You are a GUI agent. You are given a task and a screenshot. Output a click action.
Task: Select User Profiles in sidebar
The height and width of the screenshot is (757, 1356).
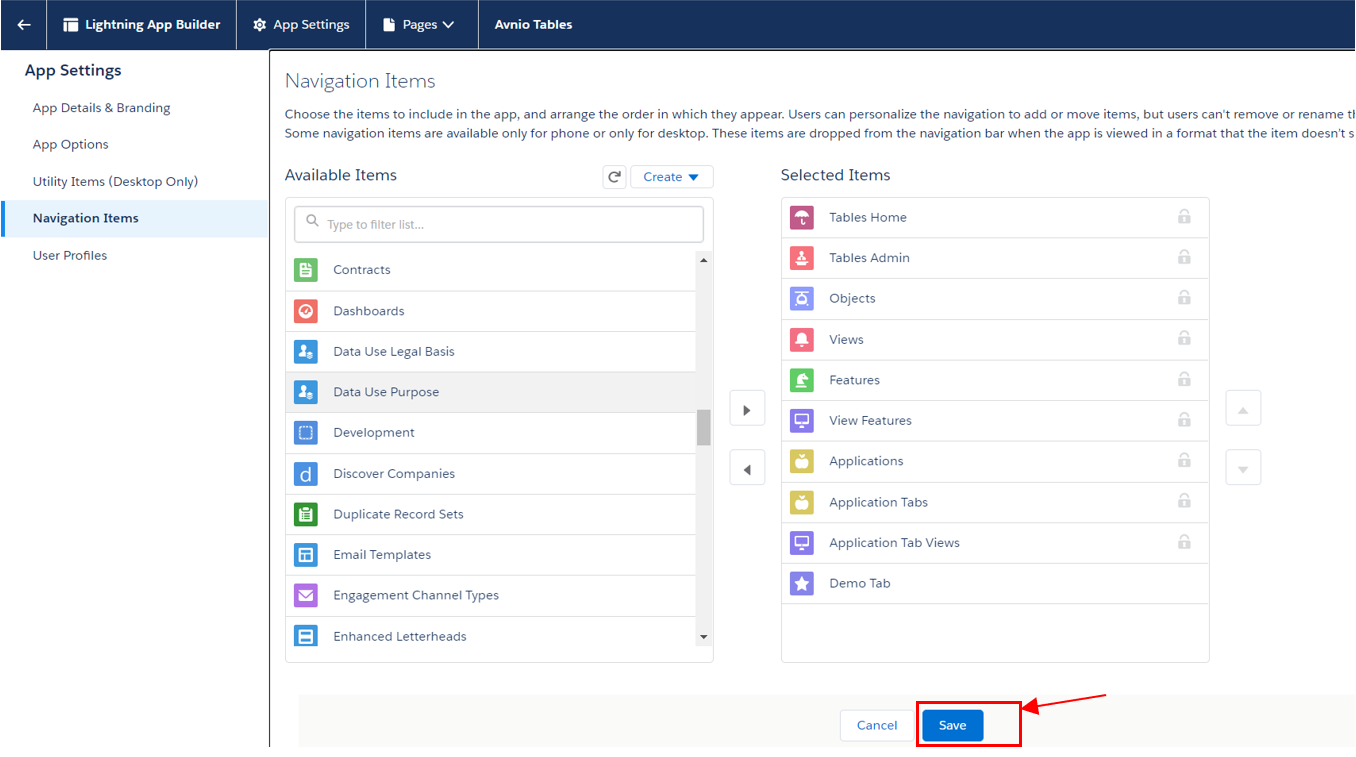(x=70, y=256)
